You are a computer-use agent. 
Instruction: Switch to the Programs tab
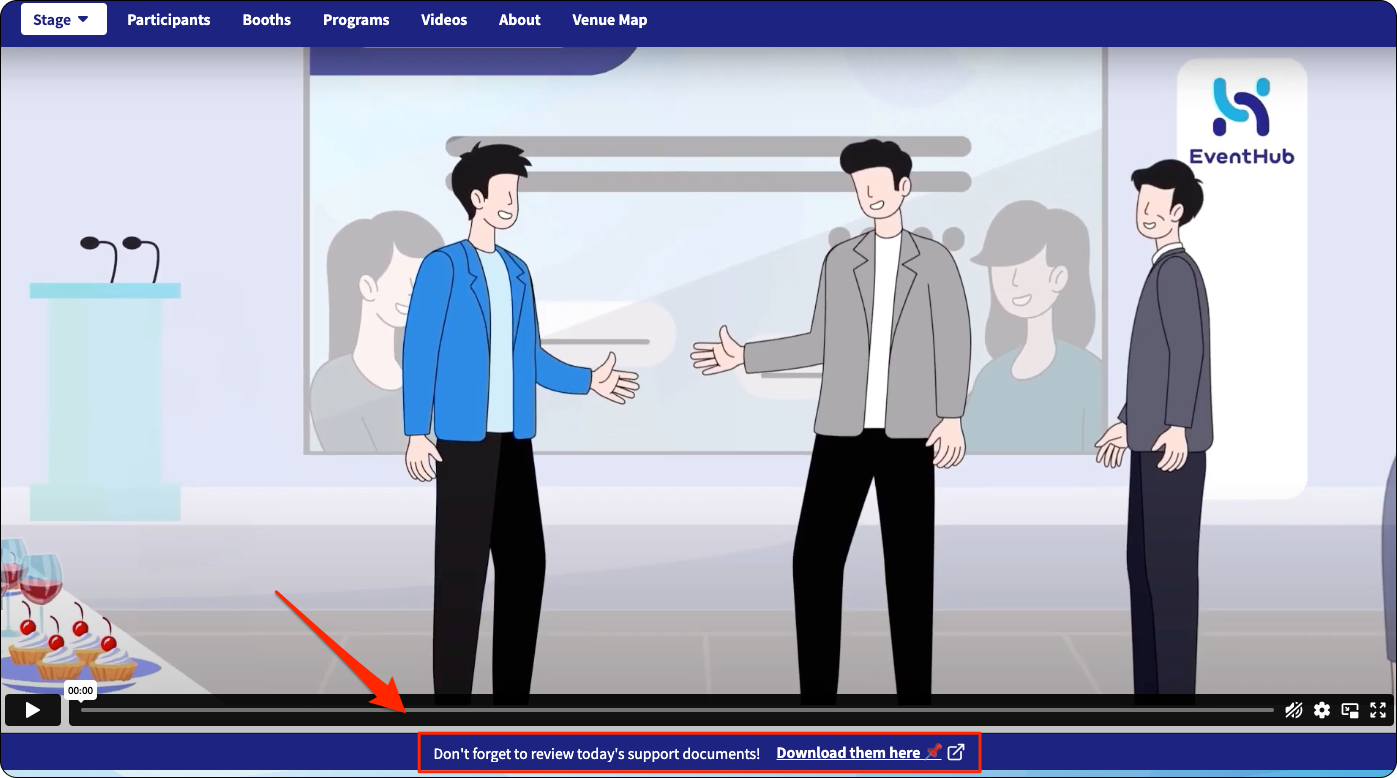(356, 20)
